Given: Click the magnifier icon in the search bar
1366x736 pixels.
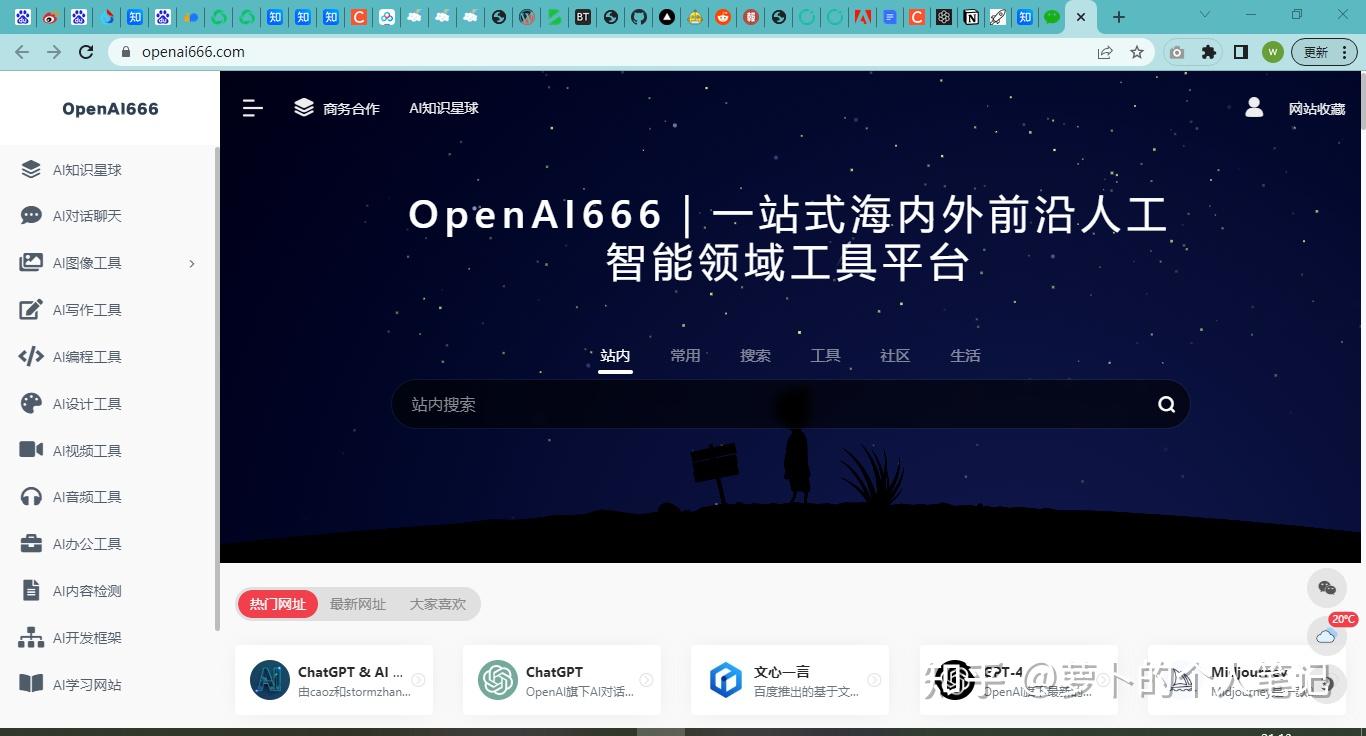Looking at the screenshot, I should click(x=1166, y=404).
